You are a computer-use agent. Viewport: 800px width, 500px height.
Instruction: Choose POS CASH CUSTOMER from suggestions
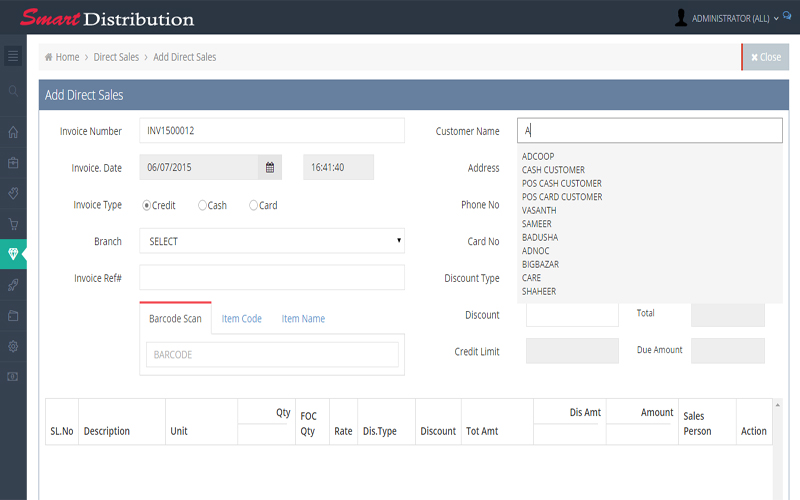coord(561,184)
